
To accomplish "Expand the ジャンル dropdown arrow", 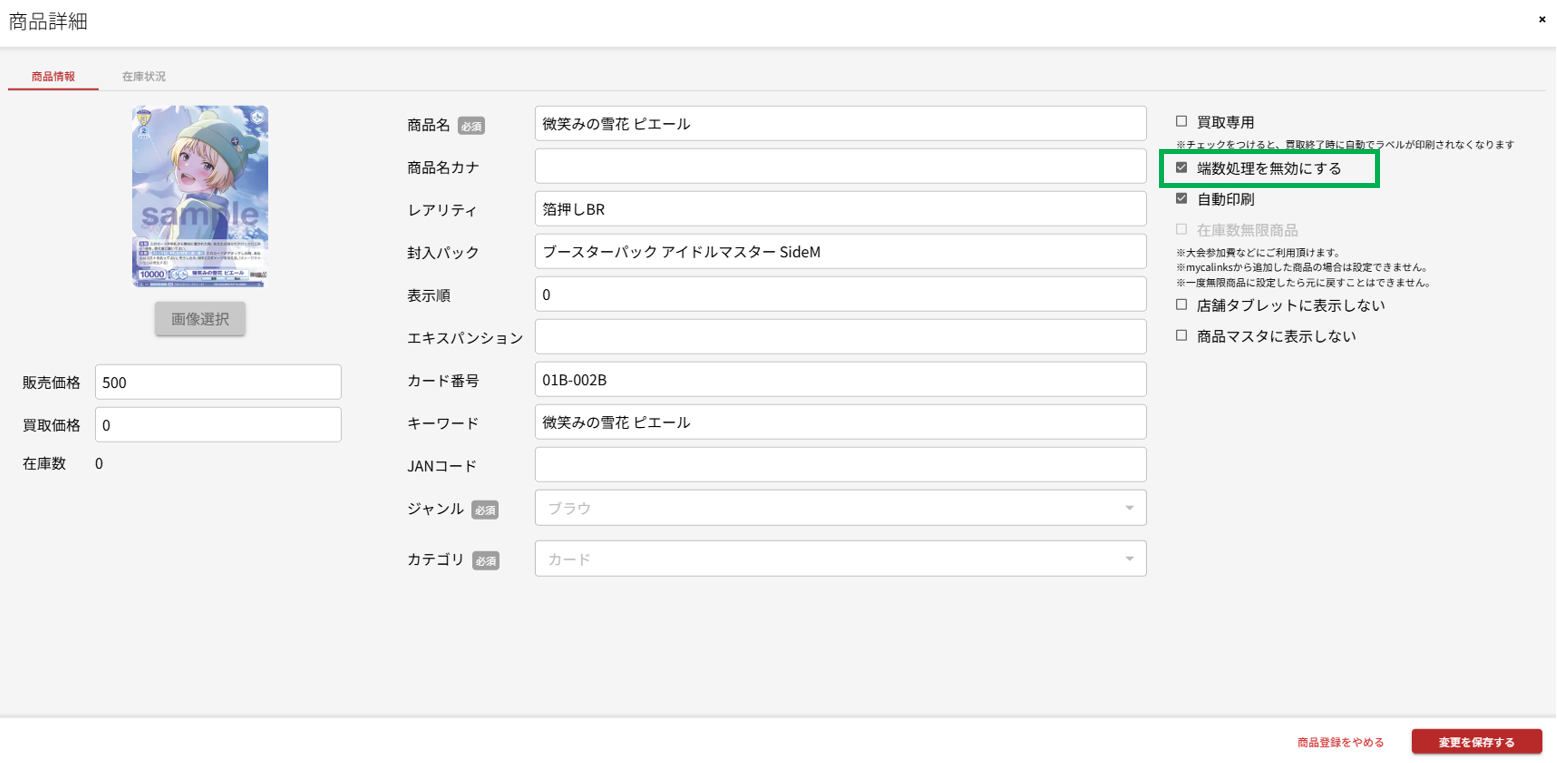I will (x=1129, y=508).
